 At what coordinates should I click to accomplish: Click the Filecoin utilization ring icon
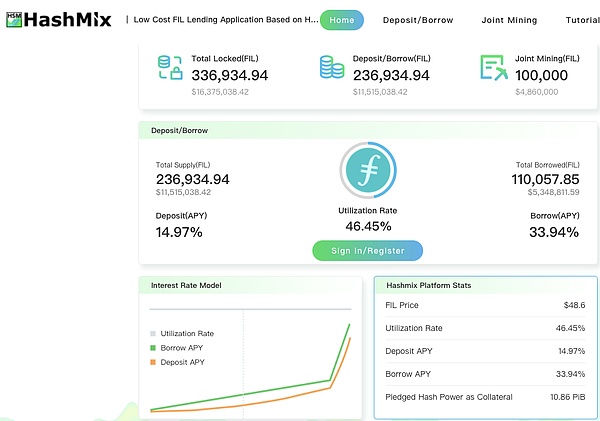click(x=369, y=173)
